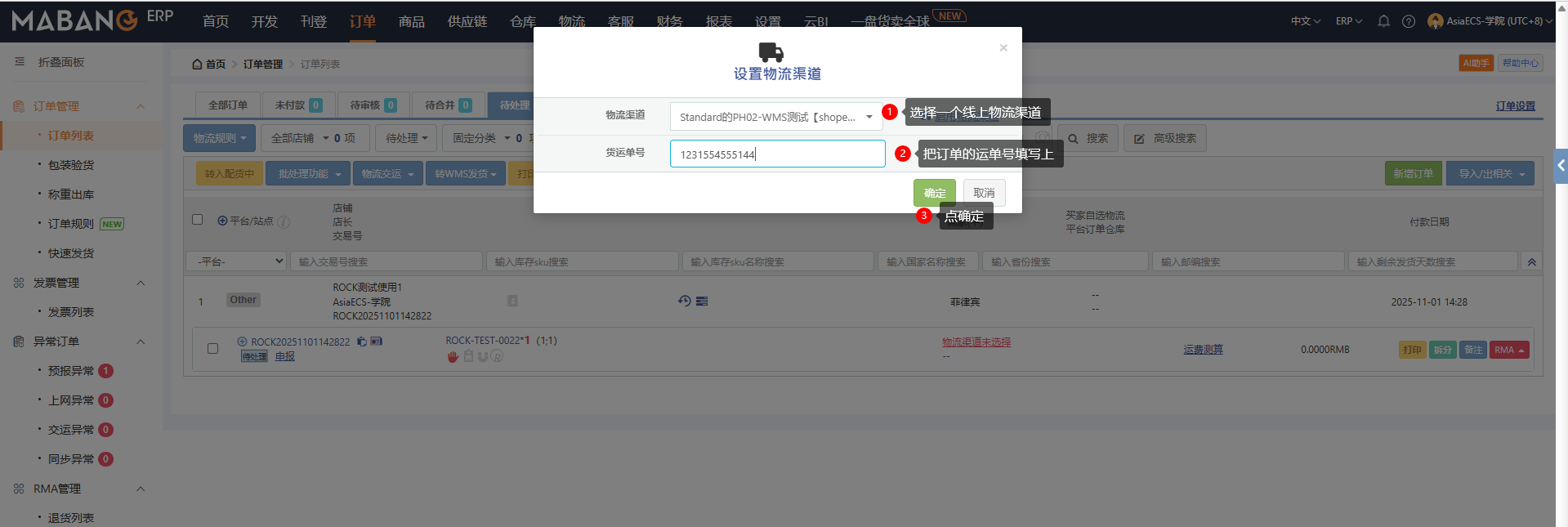Click the copy icon beside order ROCK20251101142822
The height and width of the screenshot is (527, 1568).
coord(361,342)
